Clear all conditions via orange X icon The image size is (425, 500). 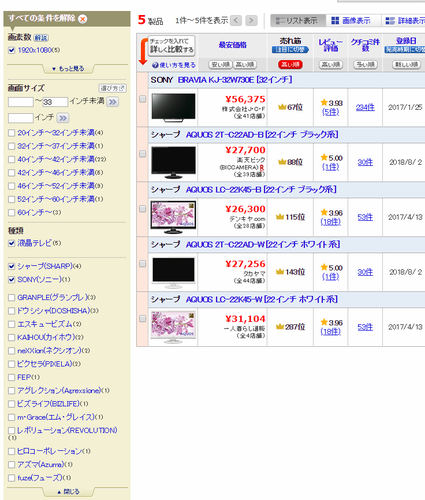point(83,19)
